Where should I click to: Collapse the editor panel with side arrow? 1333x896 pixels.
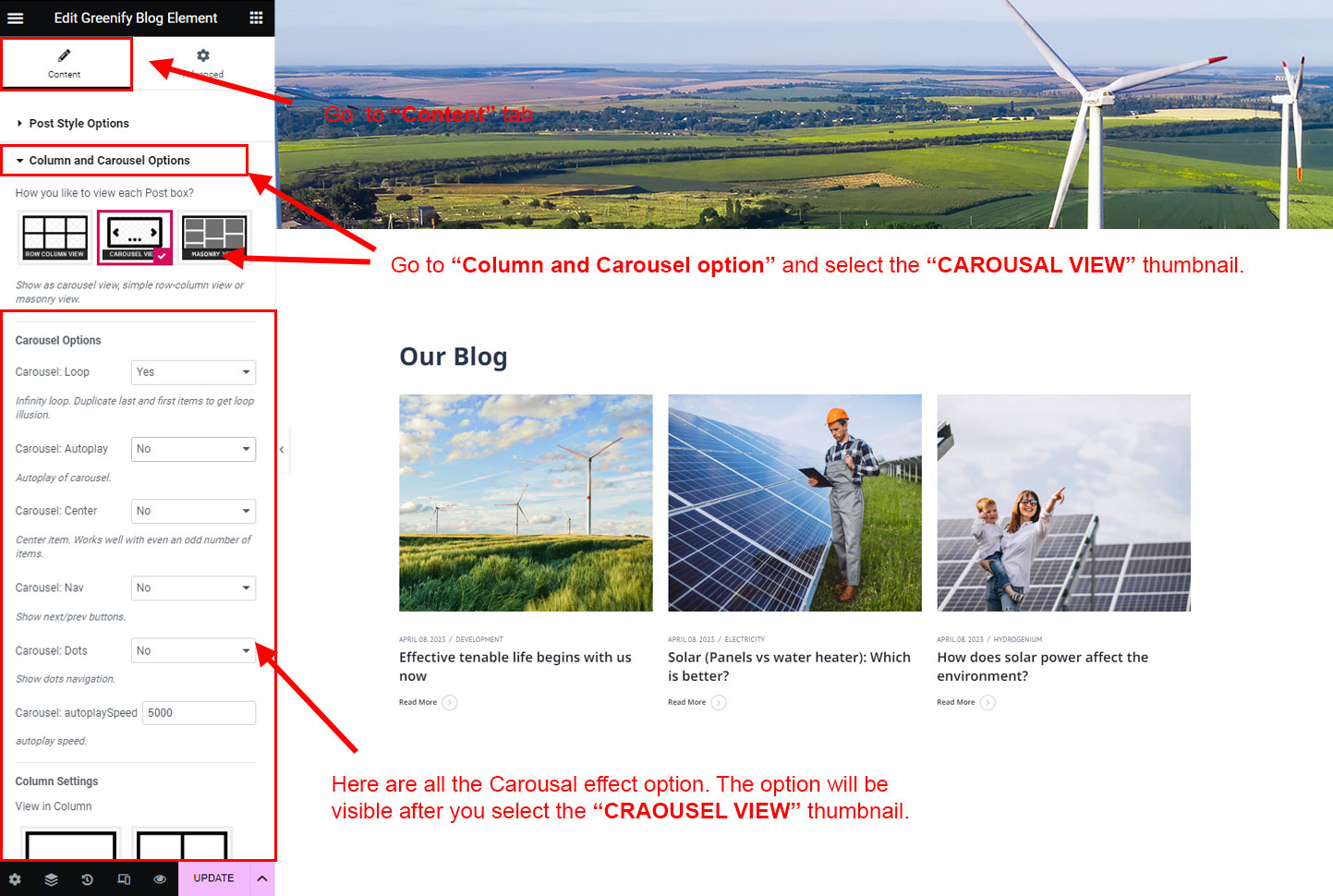coord(282,450)
